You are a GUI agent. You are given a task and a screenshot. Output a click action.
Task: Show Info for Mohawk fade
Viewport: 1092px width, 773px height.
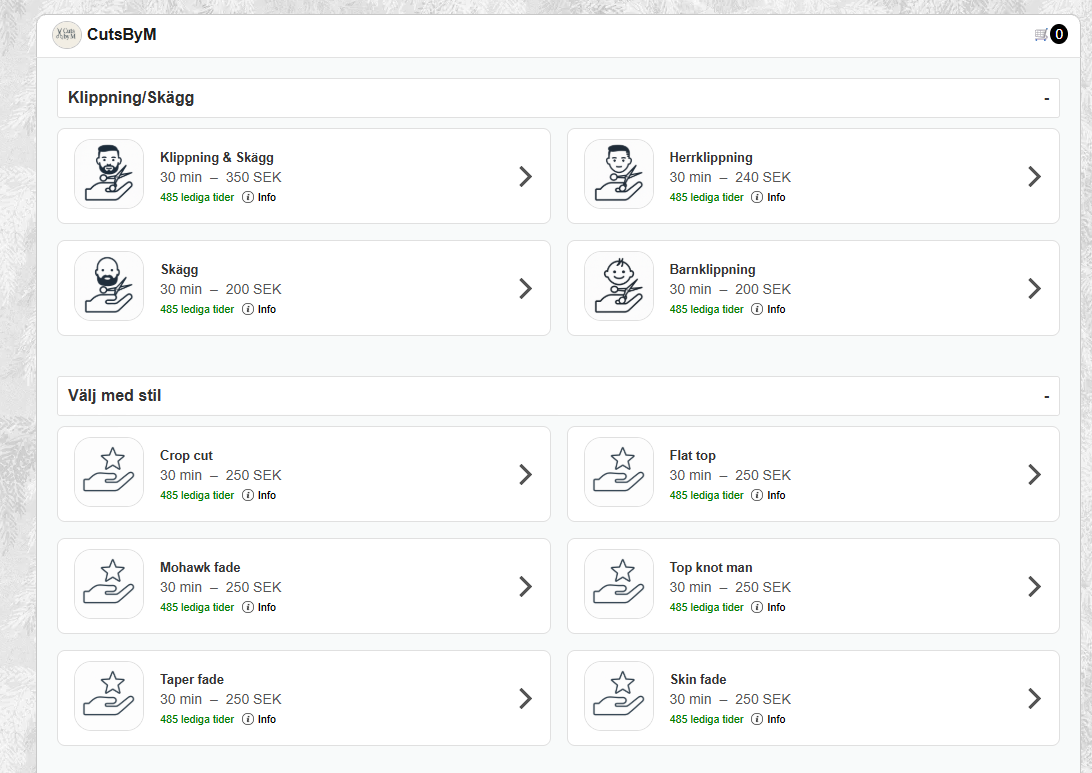259,608
